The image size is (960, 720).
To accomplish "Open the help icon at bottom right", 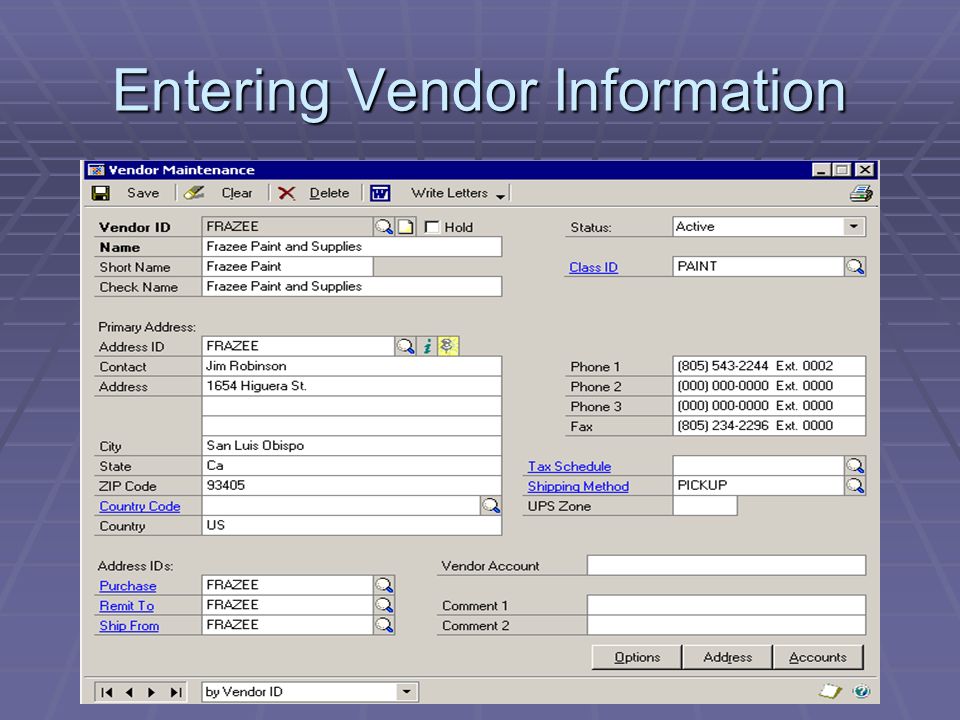I will 861,691.
